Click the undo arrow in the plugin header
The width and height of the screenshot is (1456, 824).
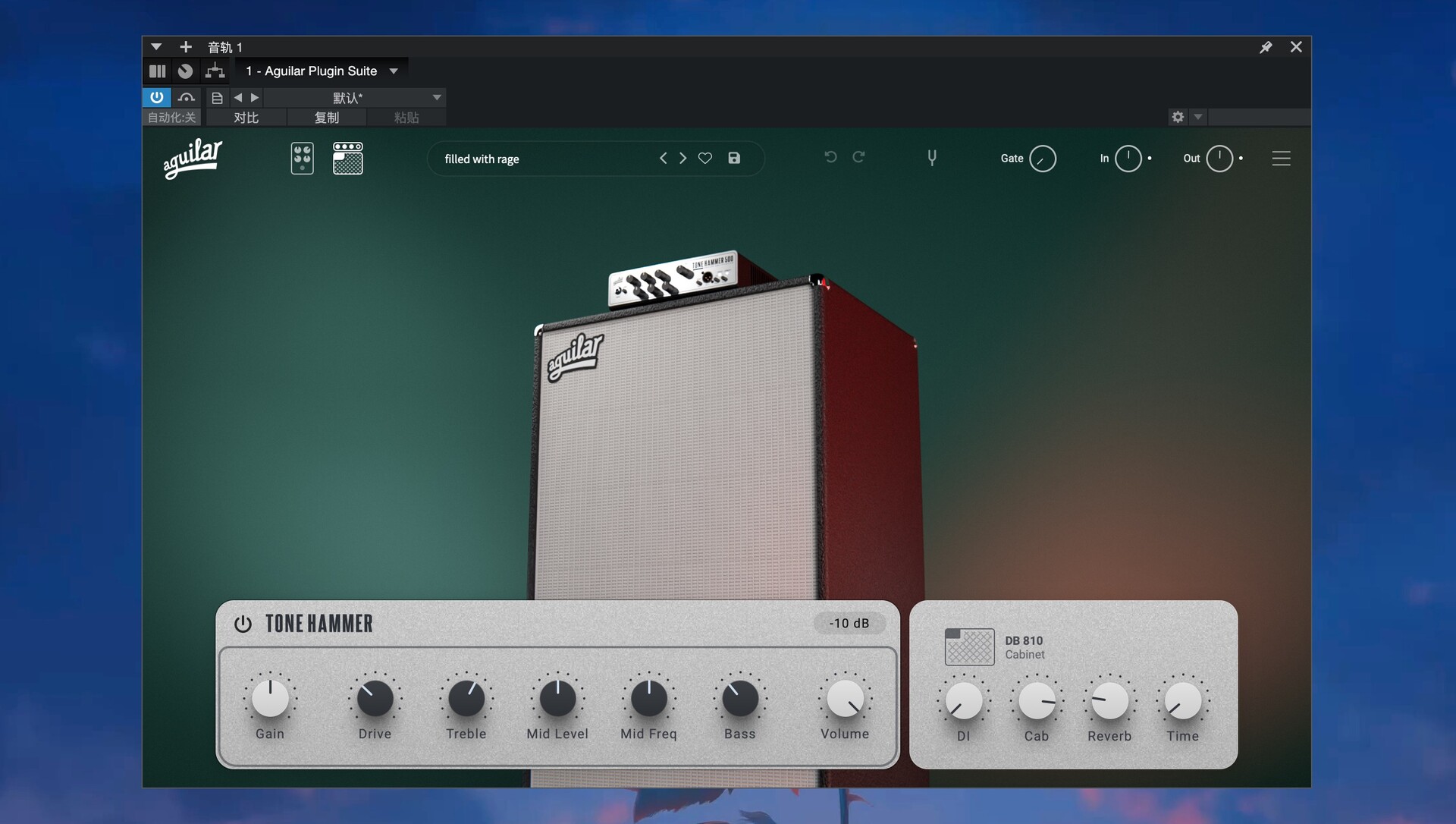pos(830,157)
